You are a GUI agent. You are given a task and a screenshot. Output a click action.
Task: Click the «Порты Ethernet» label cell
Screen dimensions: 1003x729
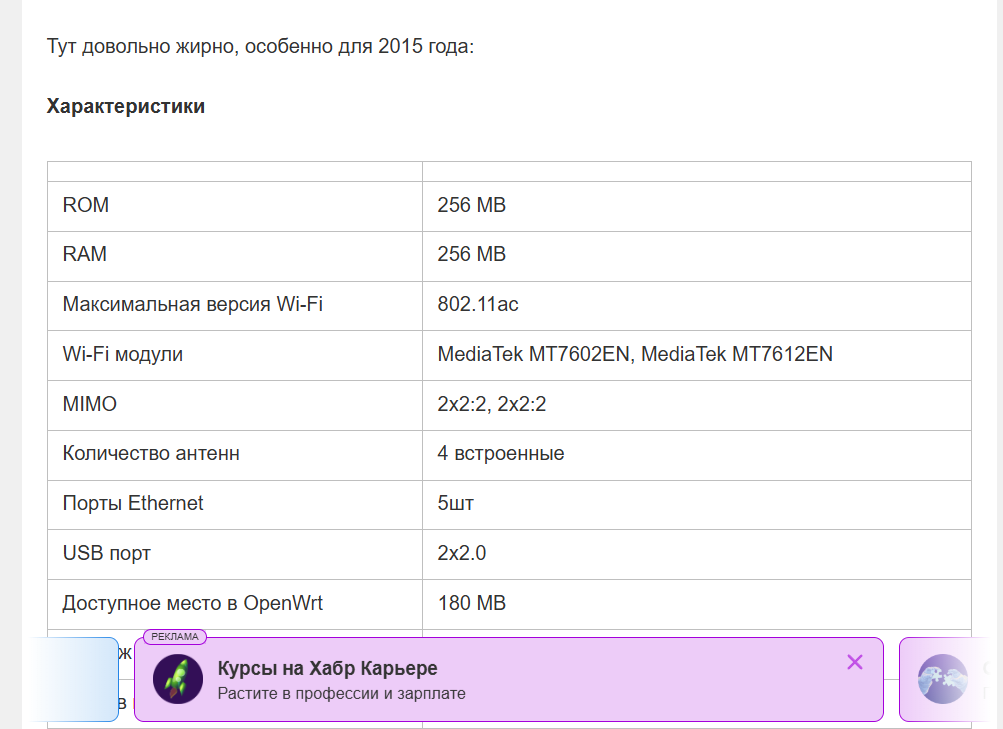tap(133, 503)
